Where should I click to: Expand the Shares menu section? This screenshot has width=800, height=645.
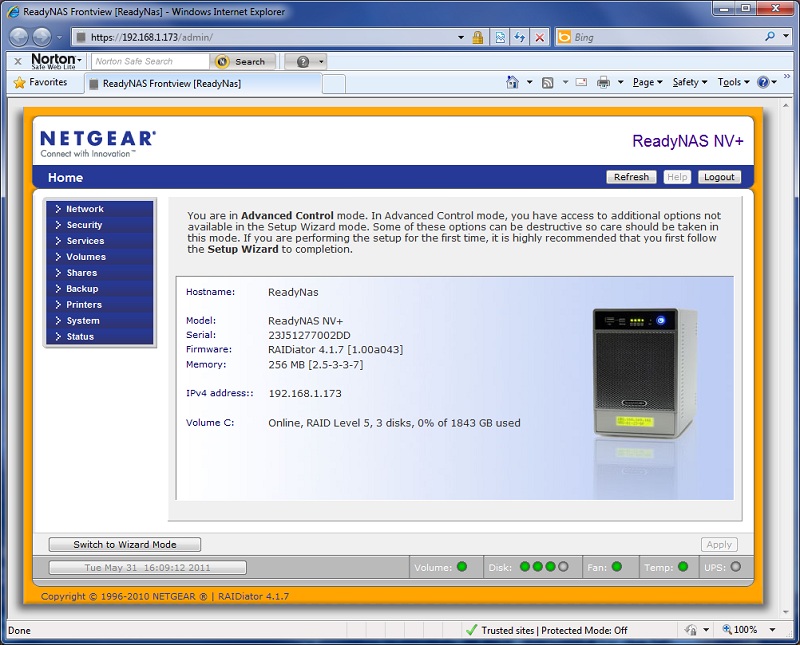click(99, 272)
